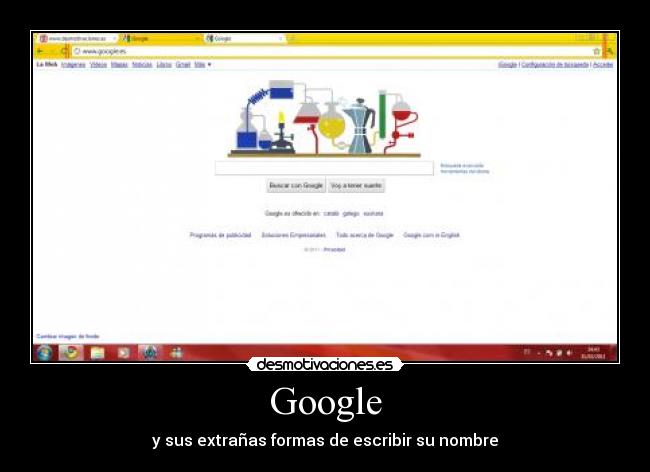Click the favicon of the desmotivaciones tab
650x472 pixels.
[43, 39]
